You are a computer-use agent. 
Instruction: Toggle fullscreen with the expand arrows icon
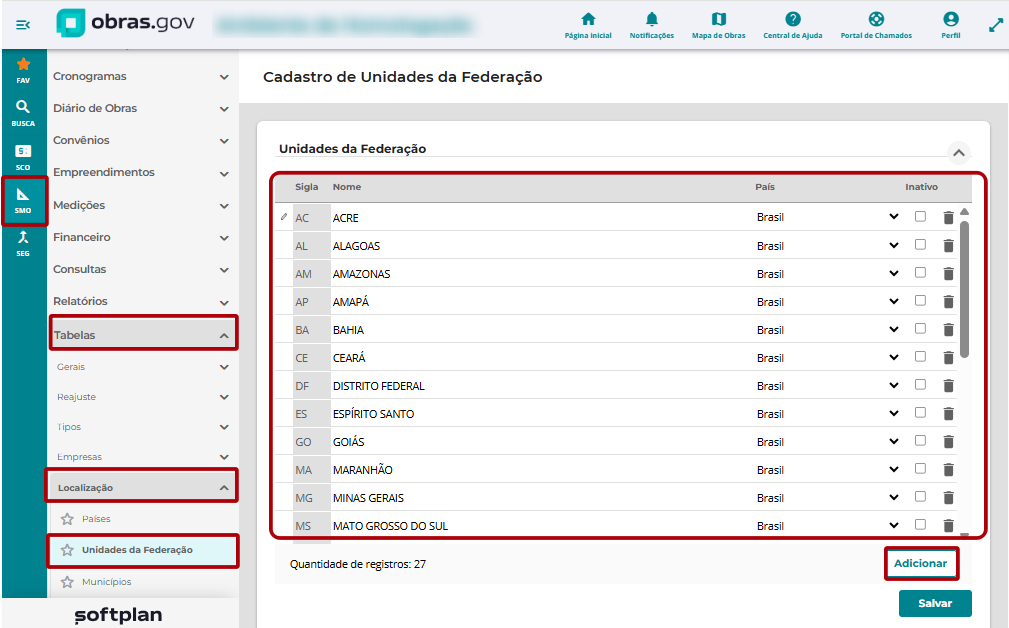(995, 25)
